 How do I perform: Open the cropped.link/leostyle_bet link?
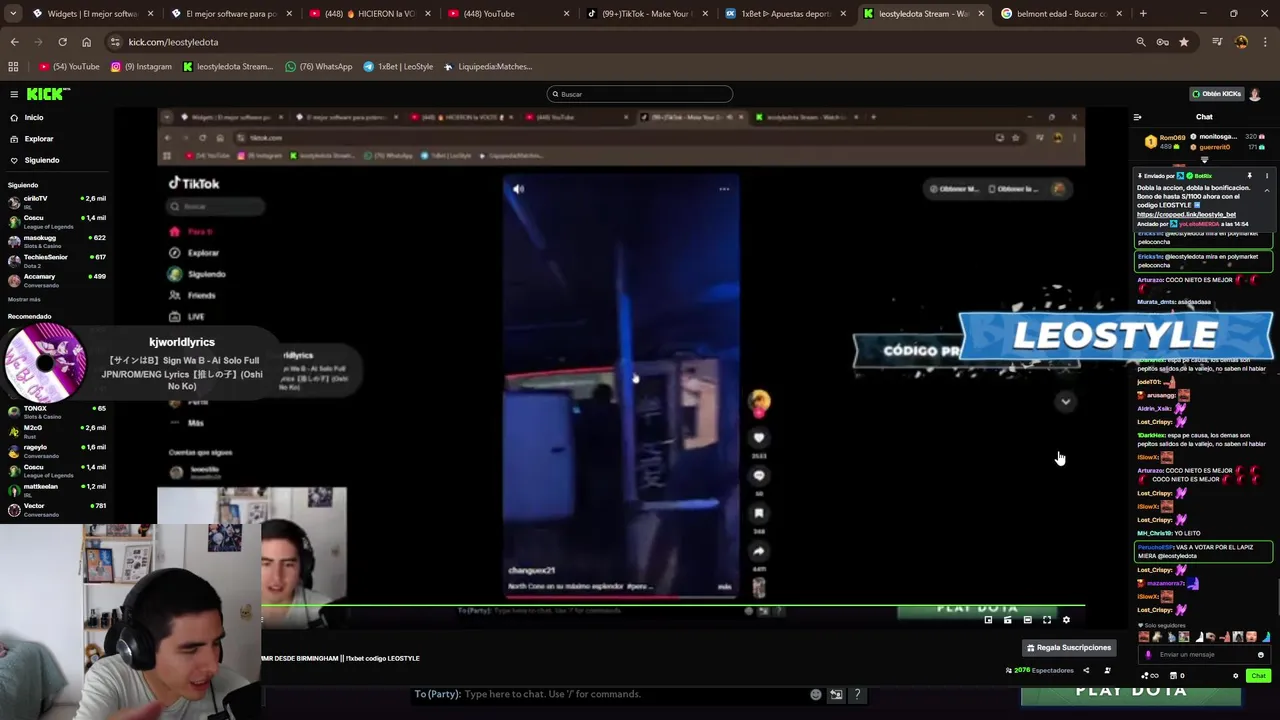click(x=1186, y=214)
